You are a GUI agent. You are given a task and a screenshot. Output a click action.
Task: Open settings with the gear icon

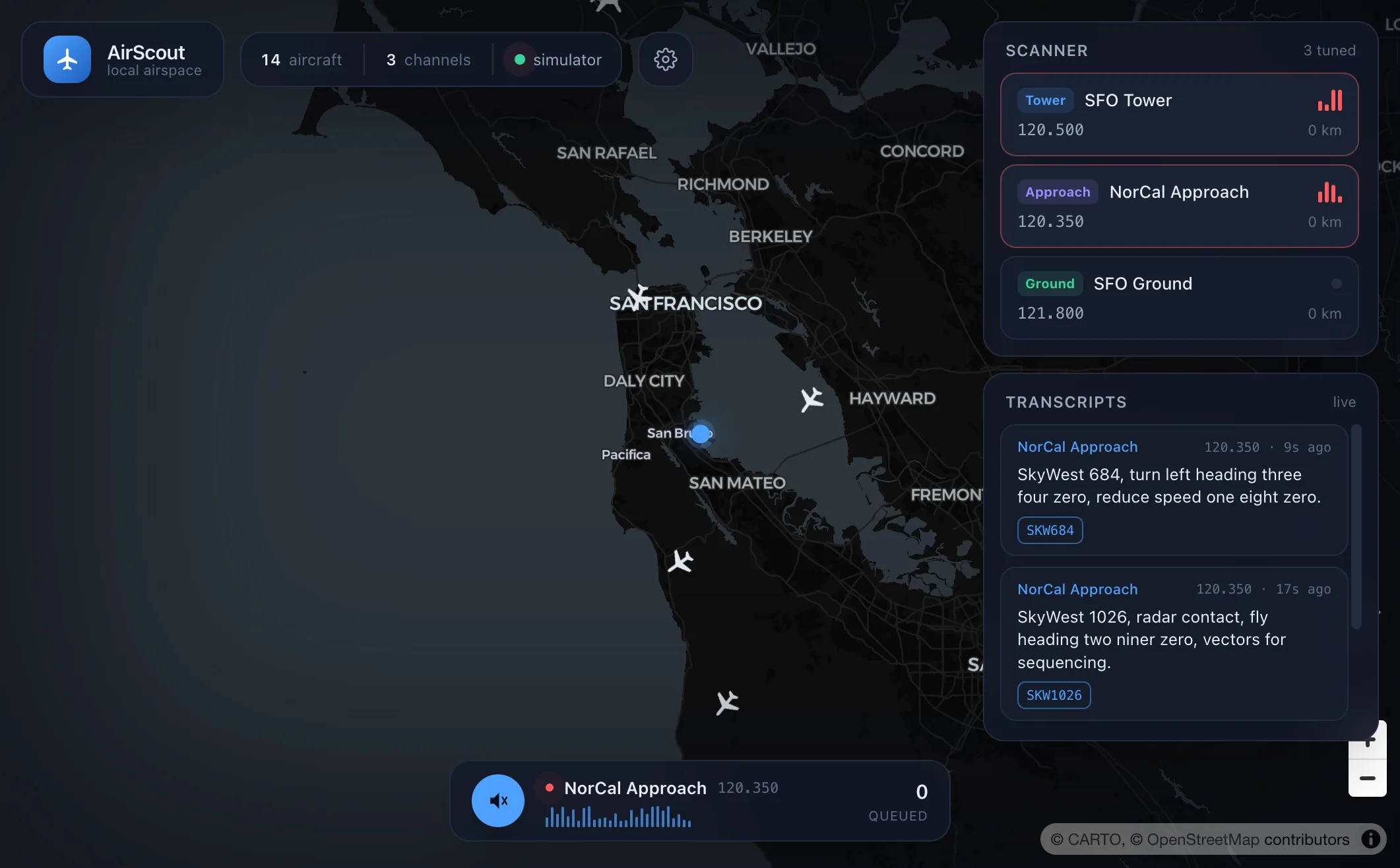(665, 59)
